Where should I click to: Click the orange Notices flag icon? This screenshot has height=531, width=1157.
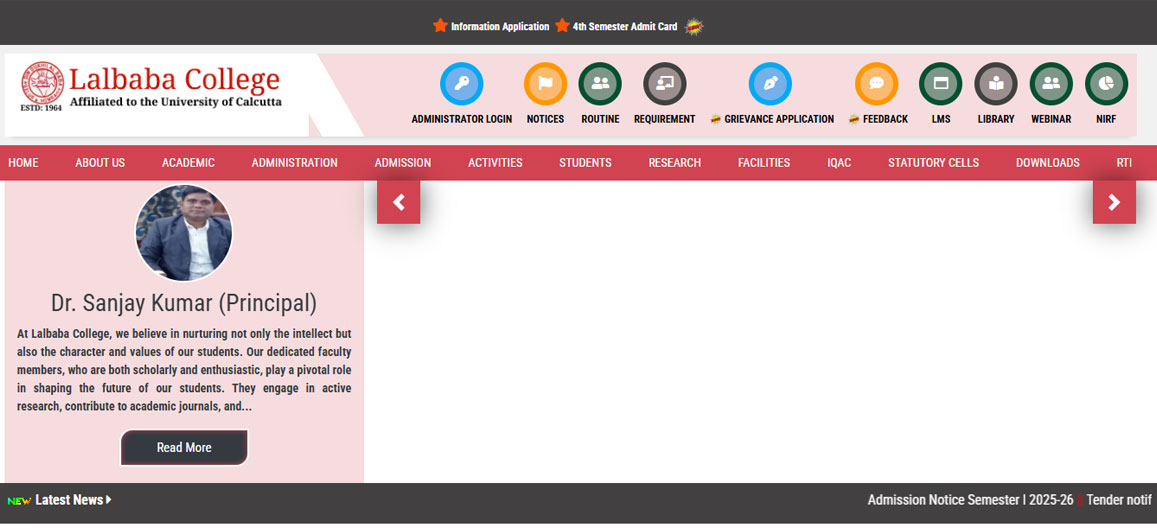(545, 83)
